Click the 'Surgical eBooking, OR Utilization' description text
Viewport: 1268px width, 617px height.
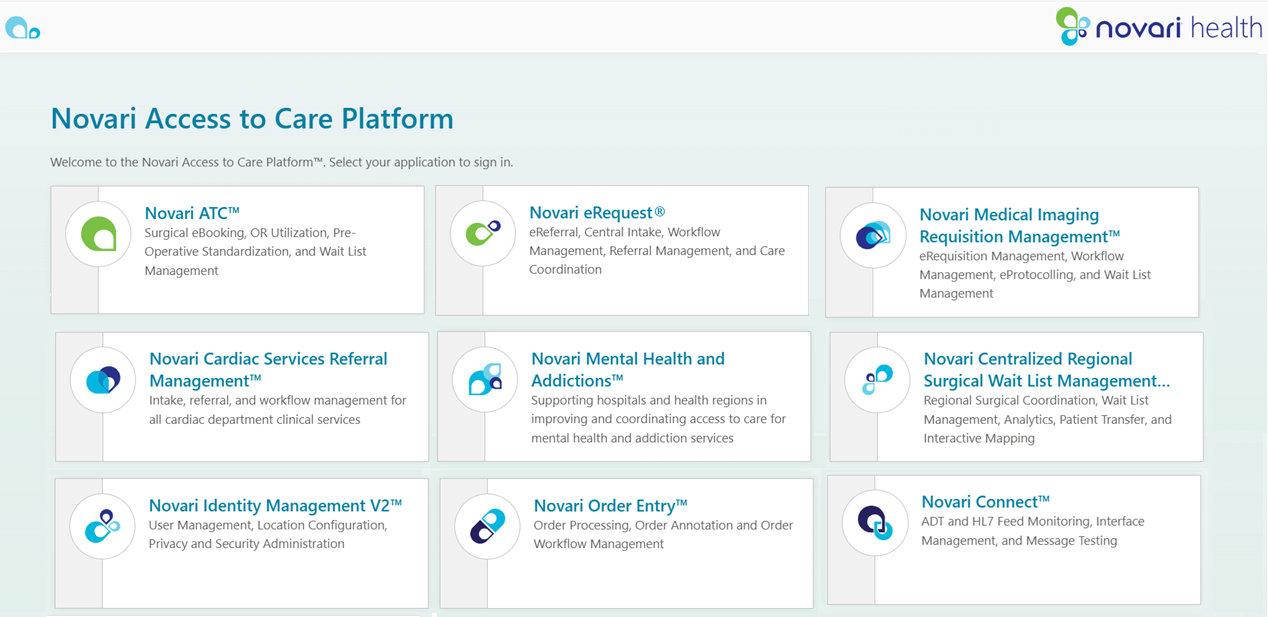tap(256, 251)
